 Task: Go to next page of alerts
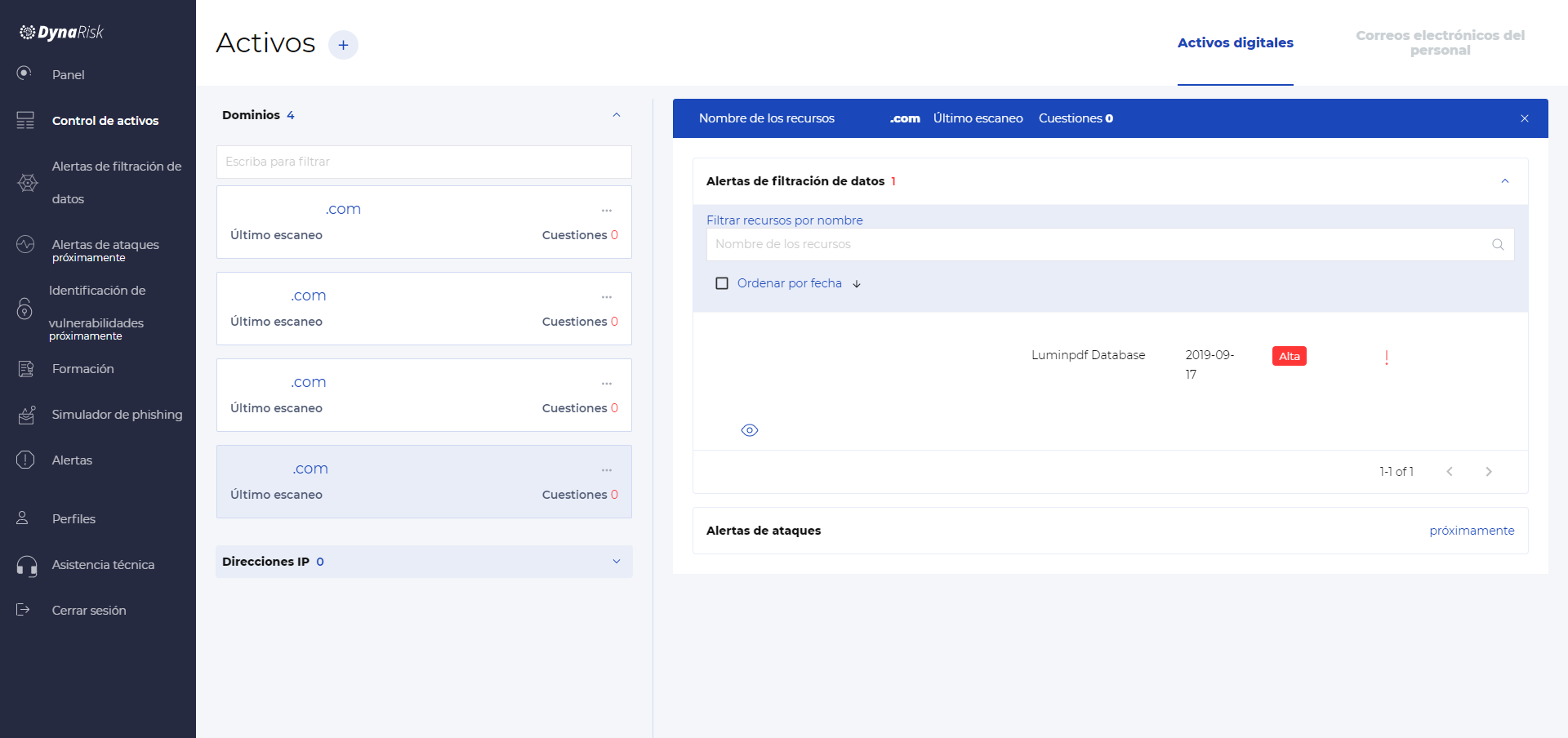(x=1489, y=472)
